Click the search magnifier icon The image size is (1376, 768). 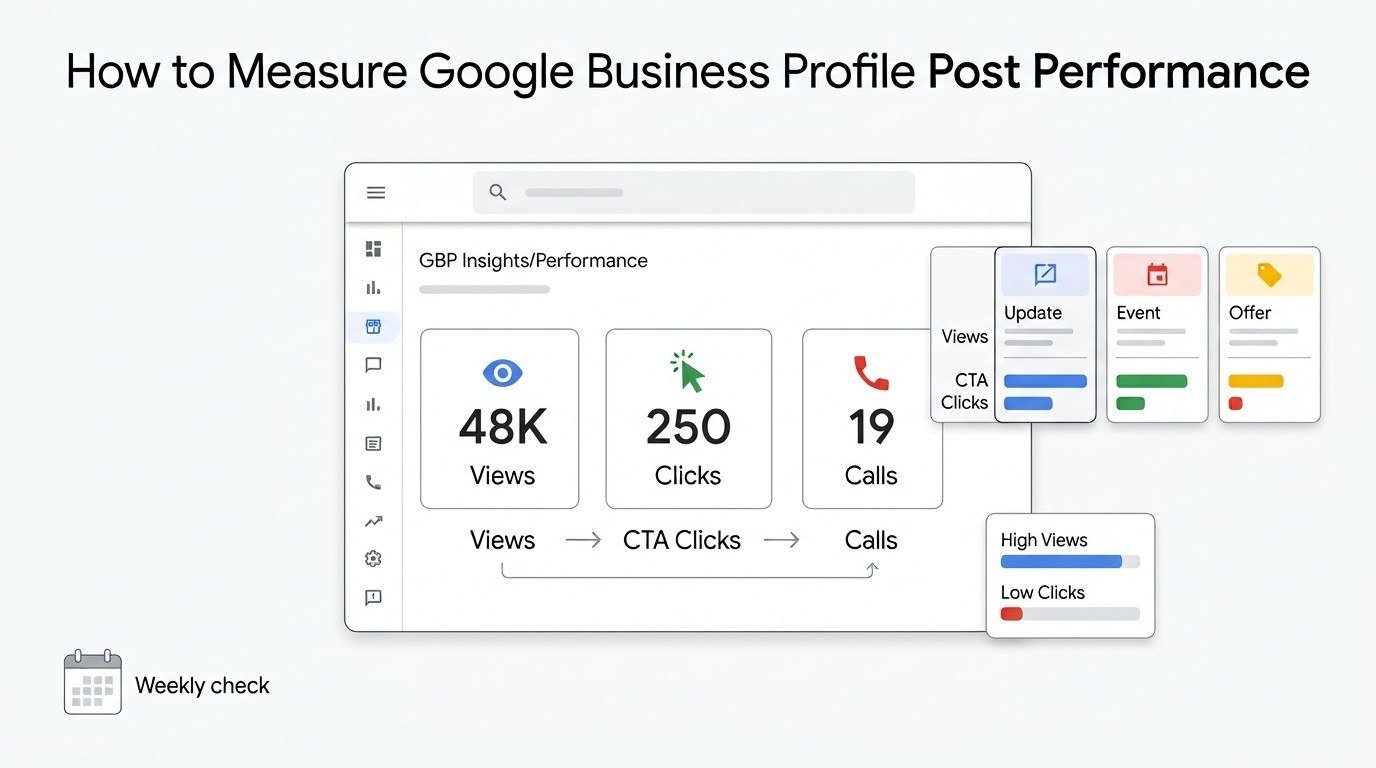tap(497, 192)
